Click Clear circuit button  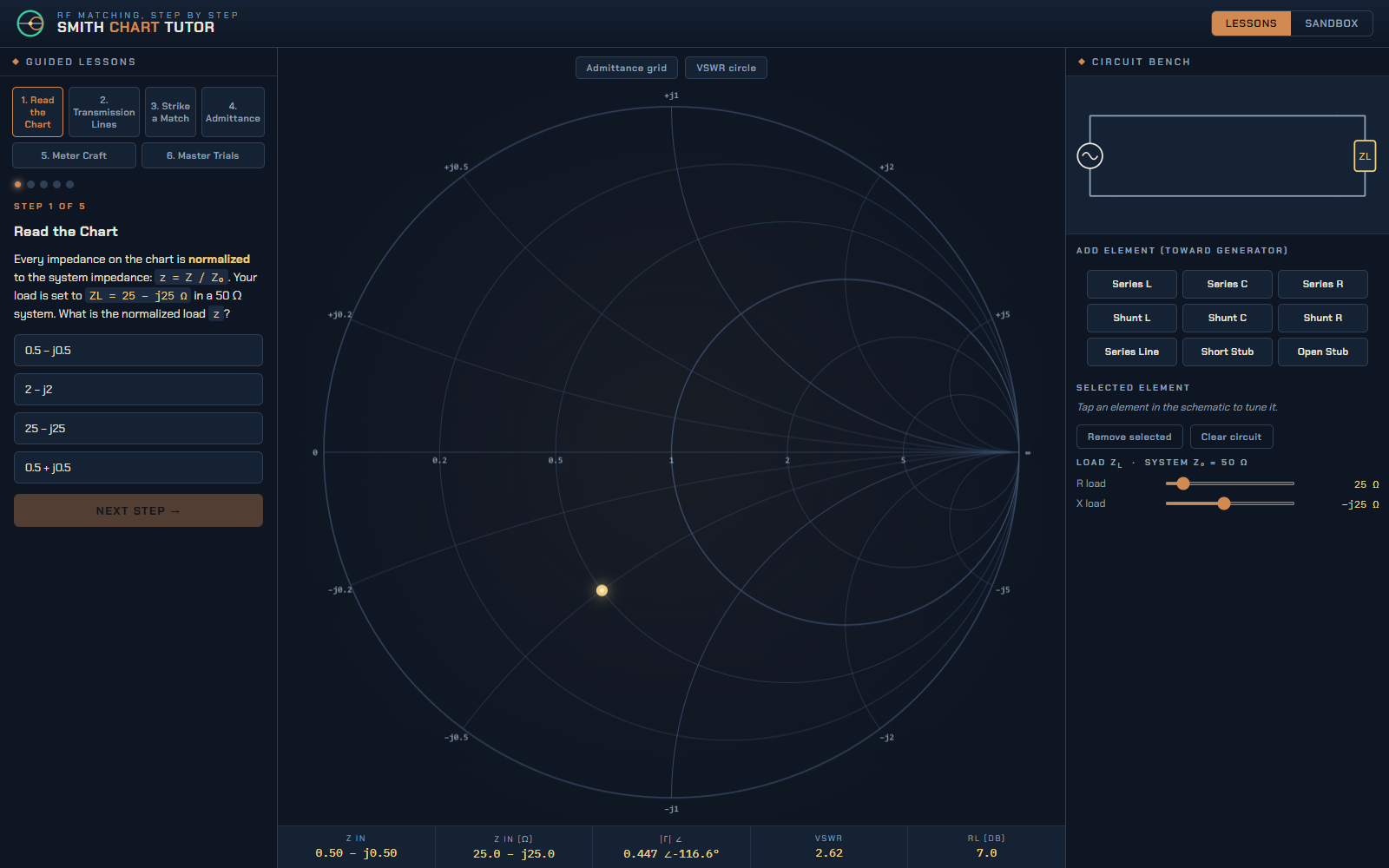(x=1231, y=437)
